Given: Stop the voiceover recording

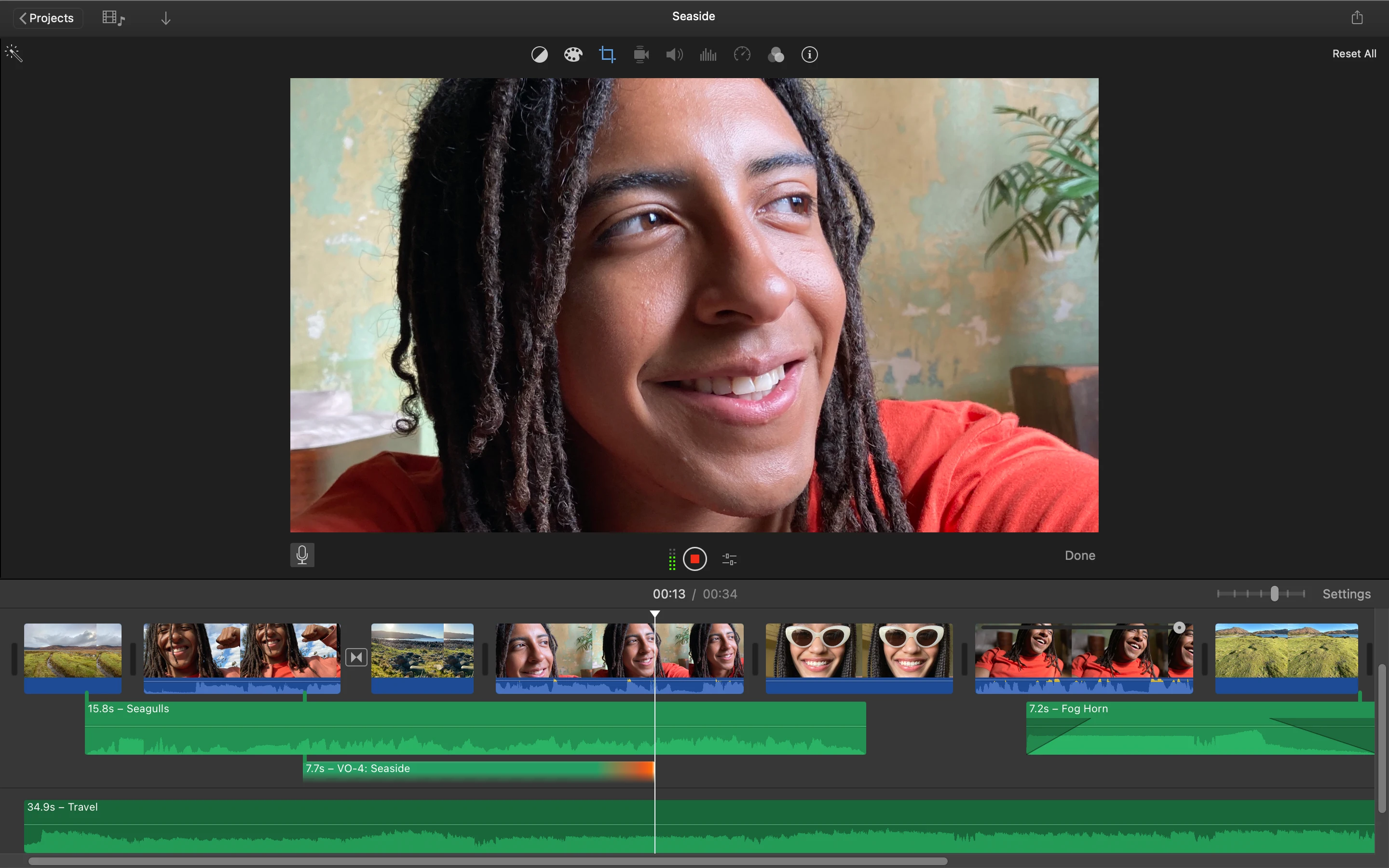Looking at the screenshot, I should pos(694,558).
